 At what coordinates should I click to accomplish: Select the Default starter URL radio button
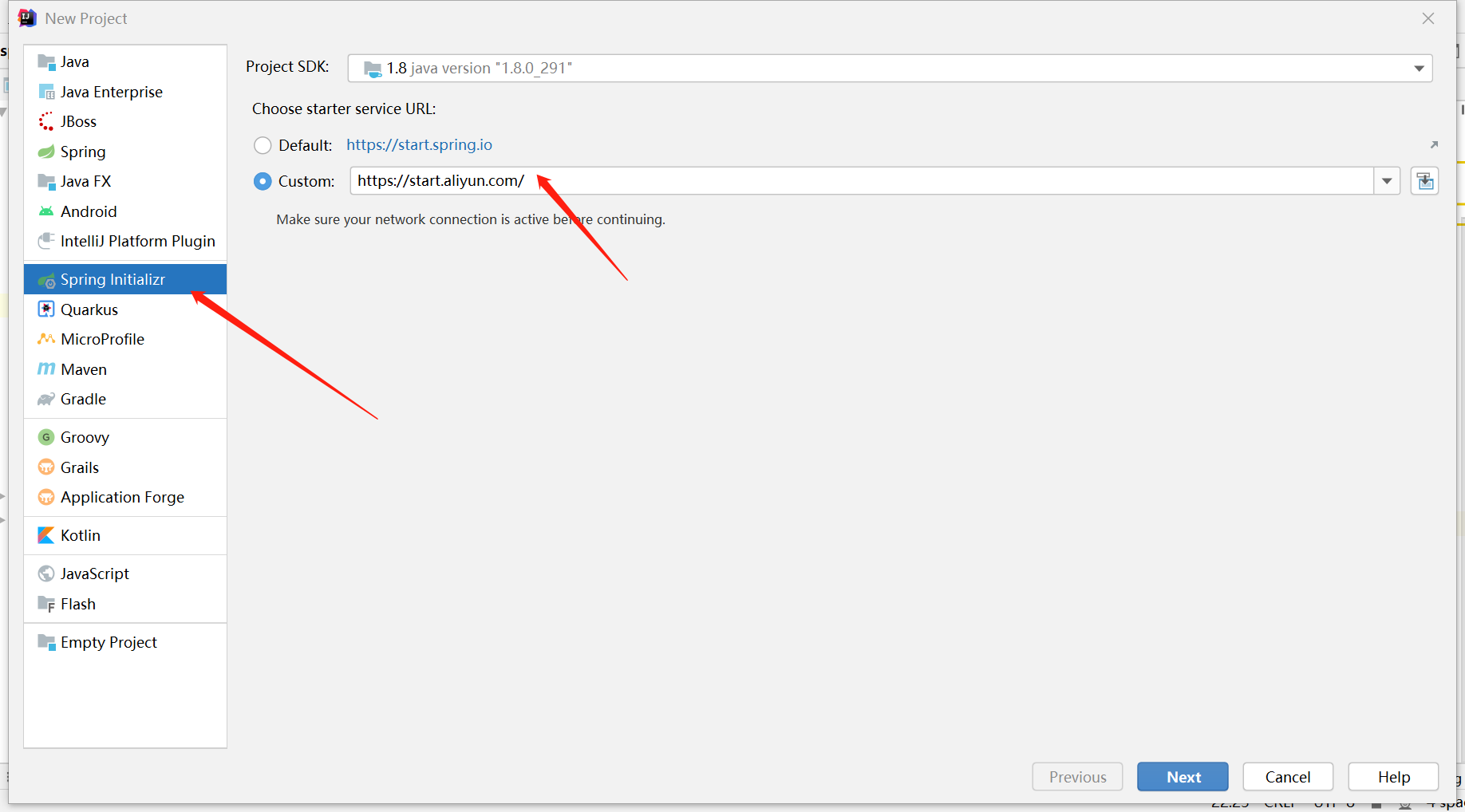pos(263,145)
